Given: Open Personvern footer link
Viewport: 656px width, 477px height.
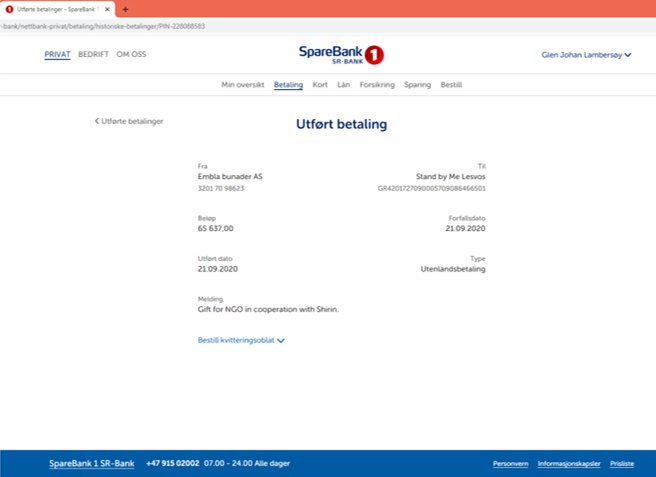Looking at the screenshot, I should click(510, 464).
